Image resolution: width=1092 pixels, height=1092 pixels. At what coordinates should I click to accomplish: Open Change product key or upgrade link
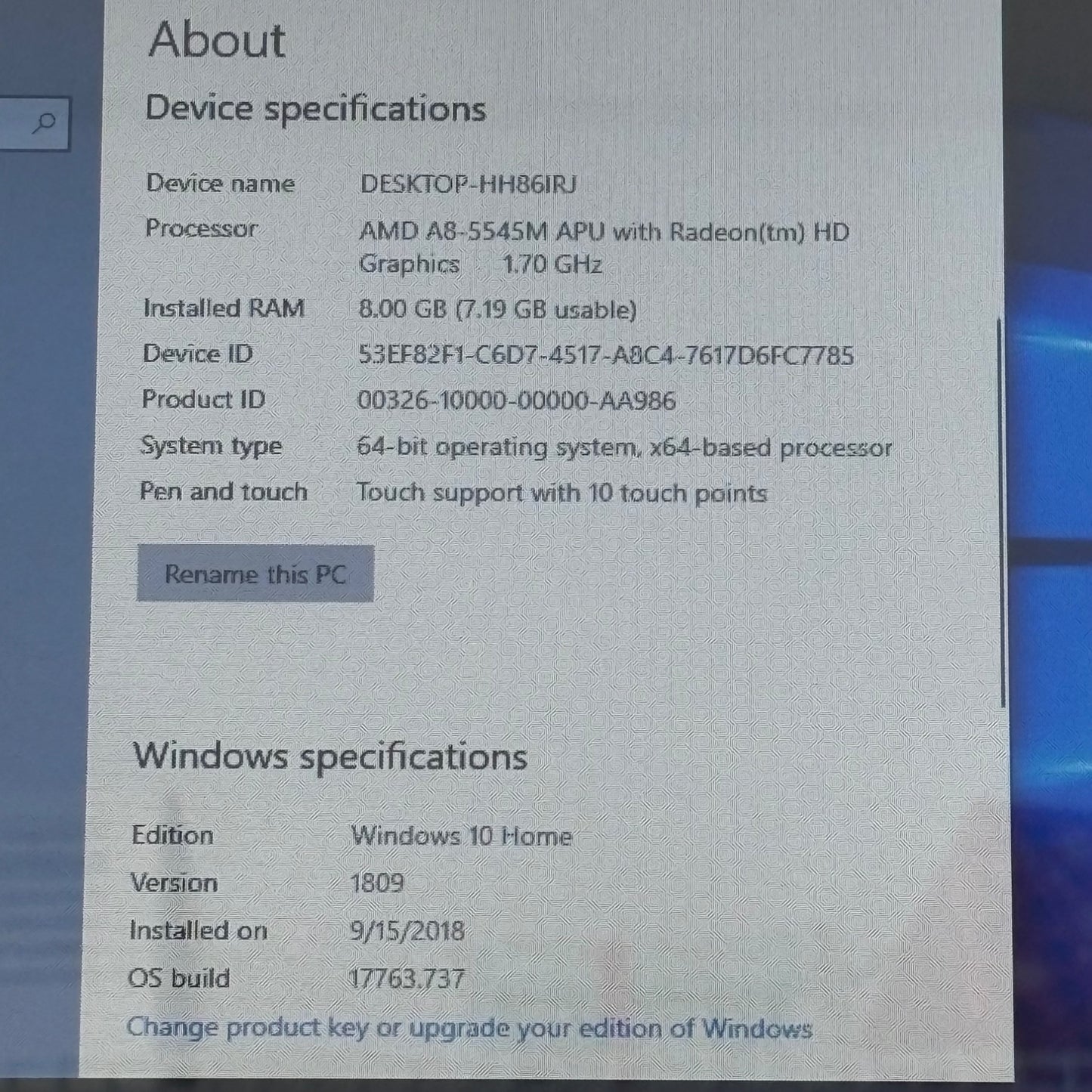click(x=469, y=1028)
